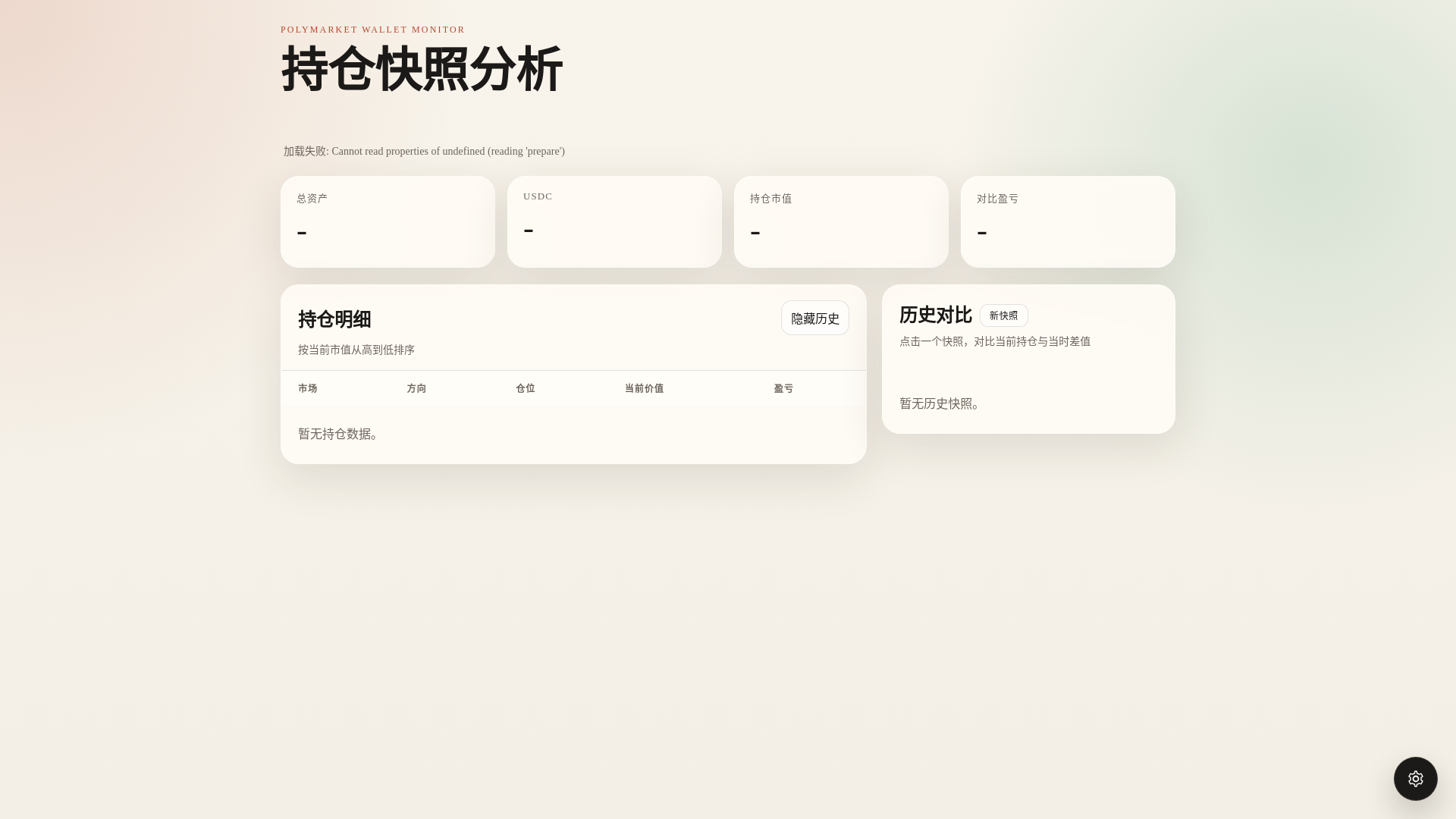
Task: Click the POLYMARKET WALLET MONITOR label
Action: tap(372, 30)
